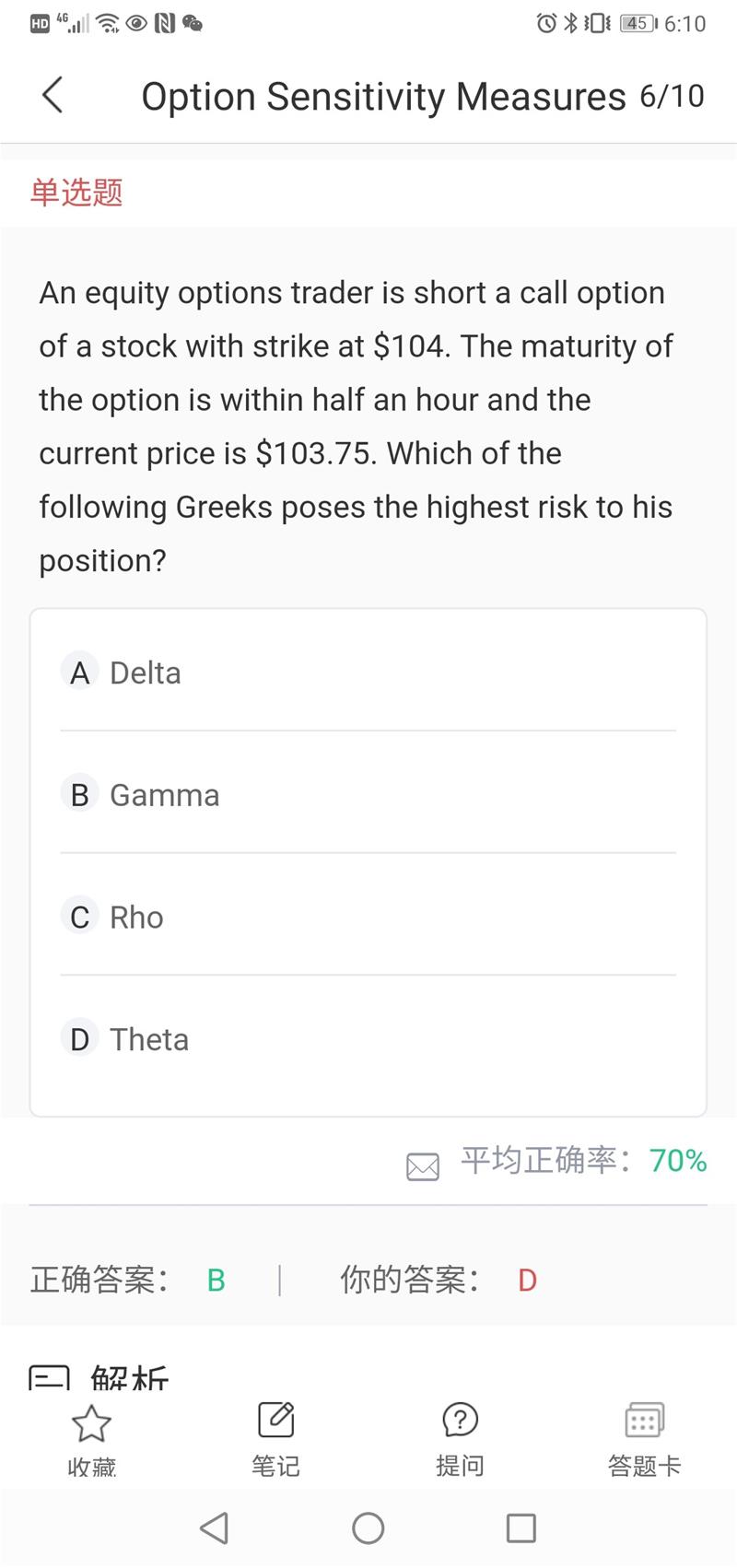Open the notes pencil icon
Viewport: 737px width, 1568px height.
[275, 1420]
